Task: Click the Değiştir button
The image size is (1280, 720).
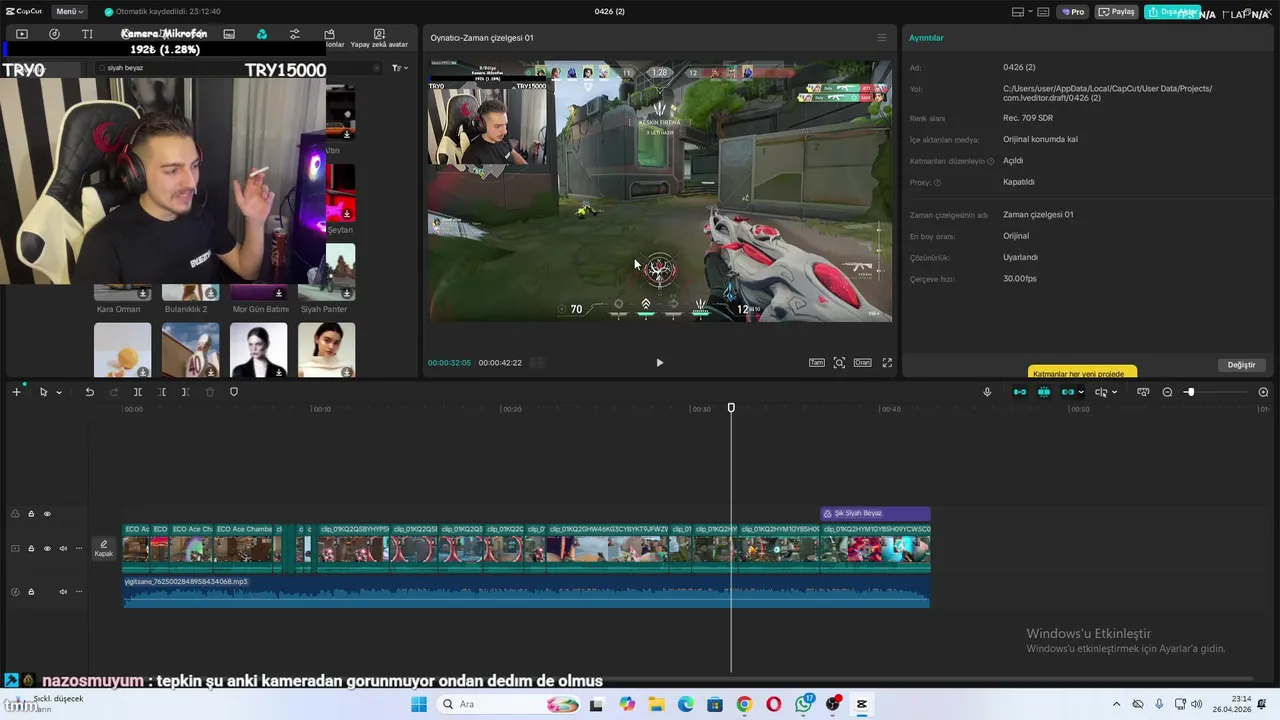Action: coord(1241,365)
